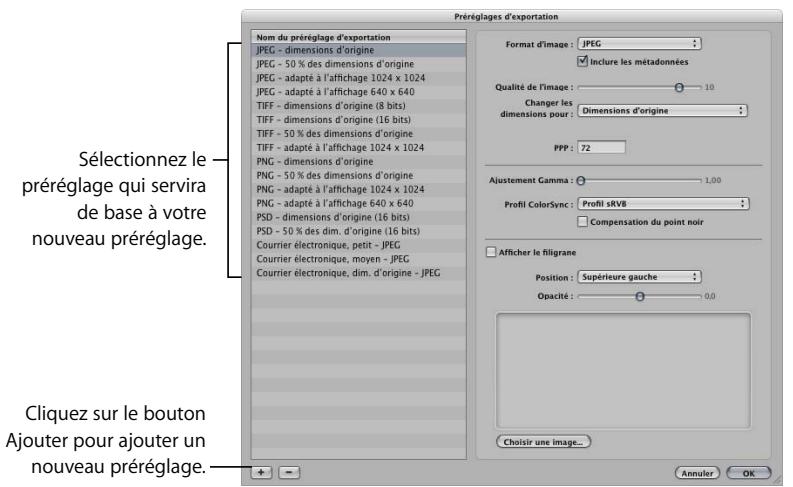
Task: Click the Annuler button
Action: [697, 473]
